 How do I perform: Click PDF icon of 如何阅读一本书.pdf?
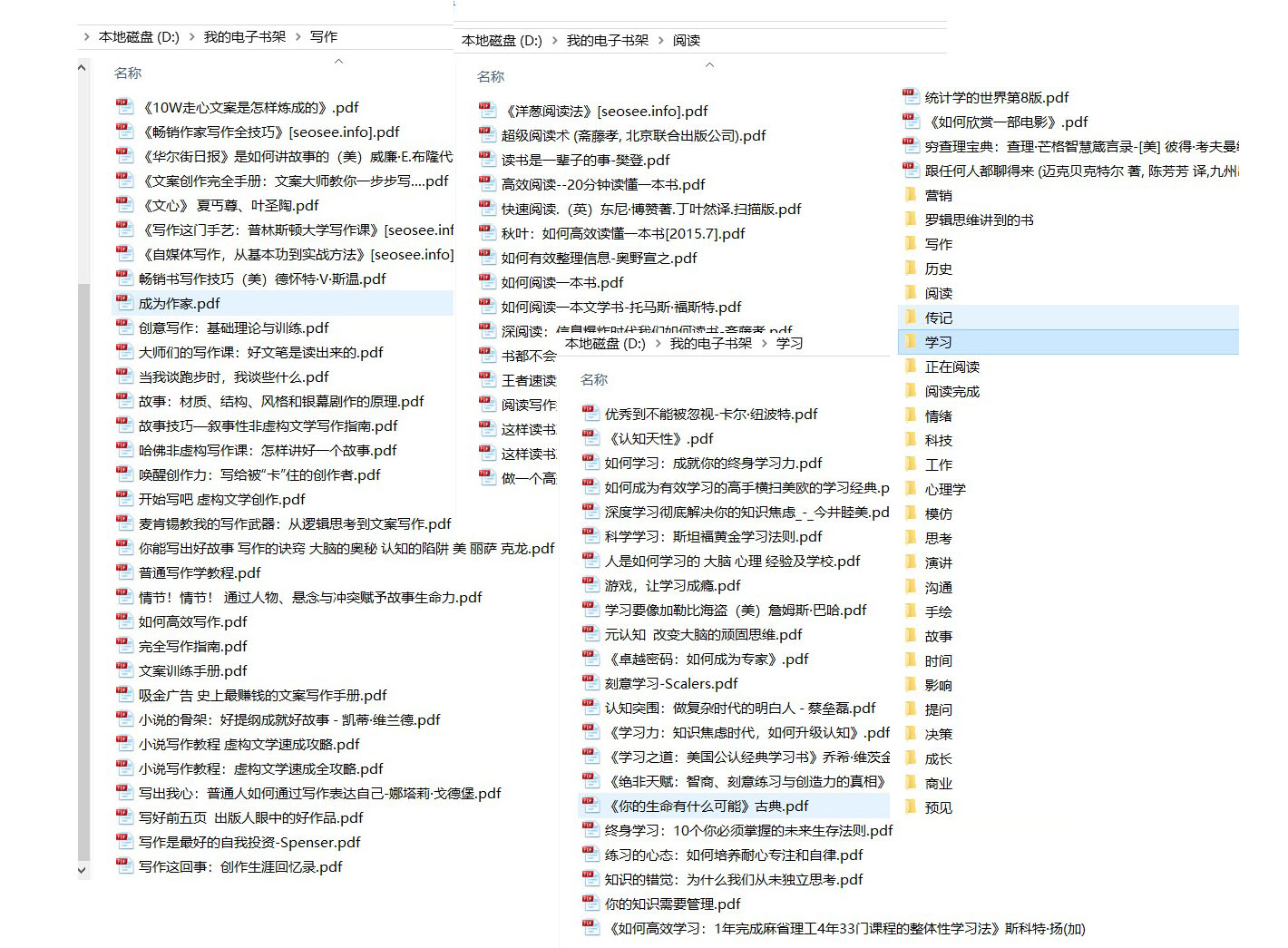pyautogui.click(x=487, y=282)
